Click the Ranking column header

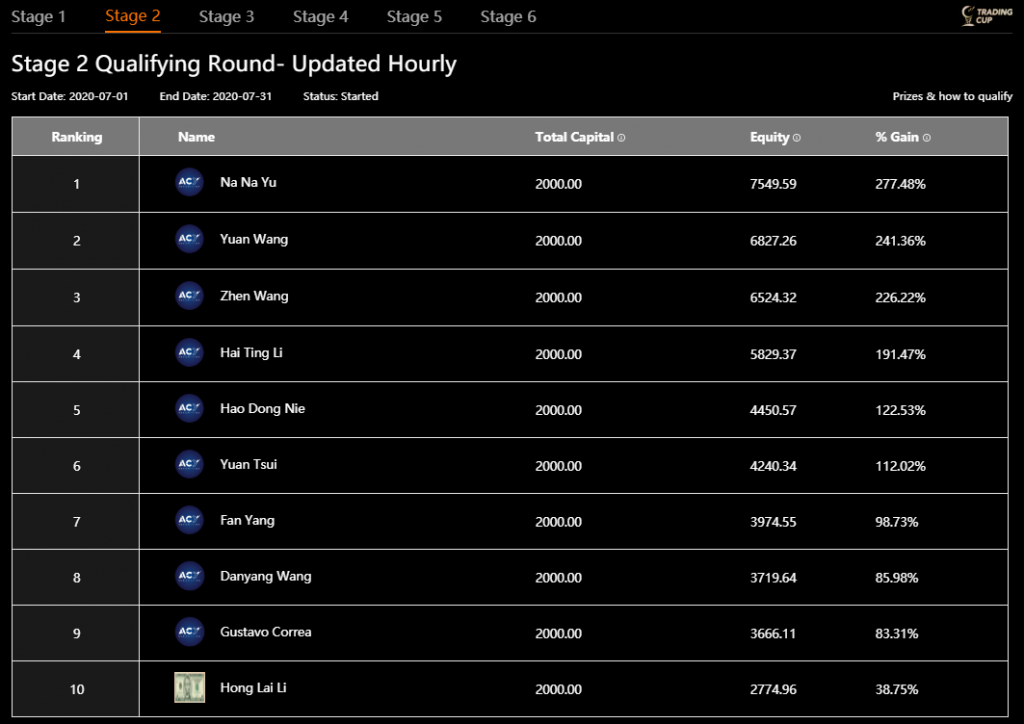pyautogui.click(x=77, y=137)
